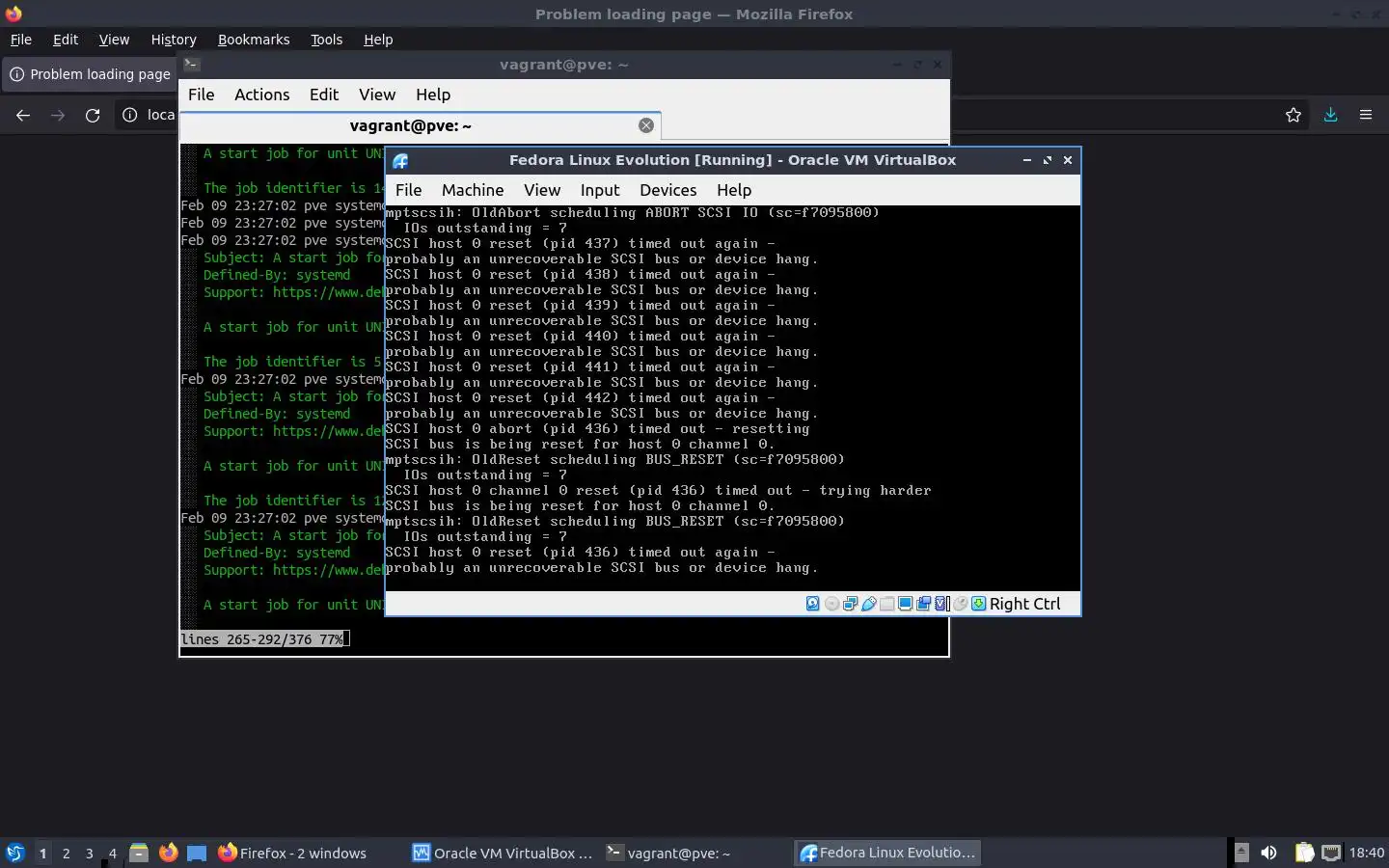Switch to workspace 2

[66, 853]
